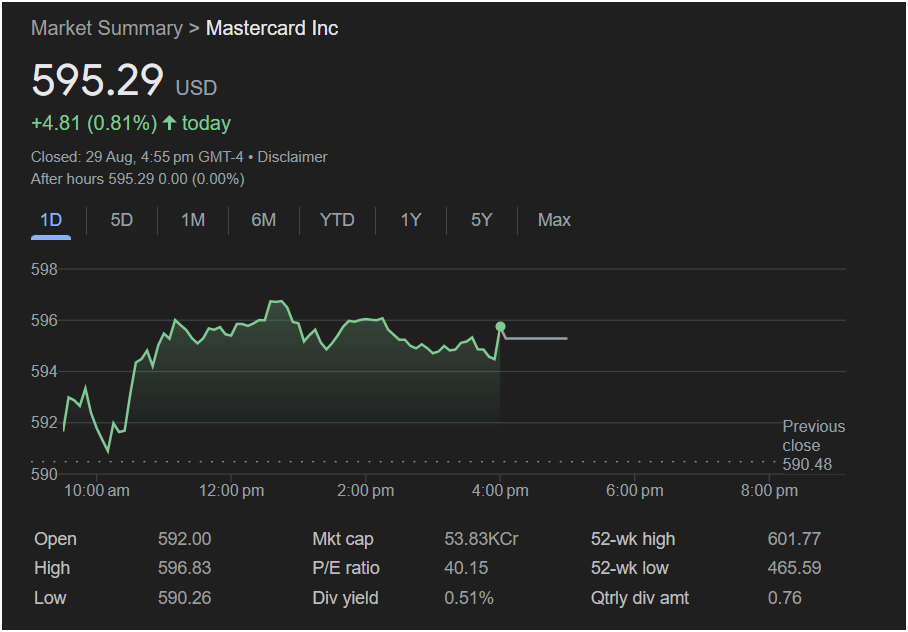Click the USD currency label
Screen dimensions: 908x632
coord(196,88)
